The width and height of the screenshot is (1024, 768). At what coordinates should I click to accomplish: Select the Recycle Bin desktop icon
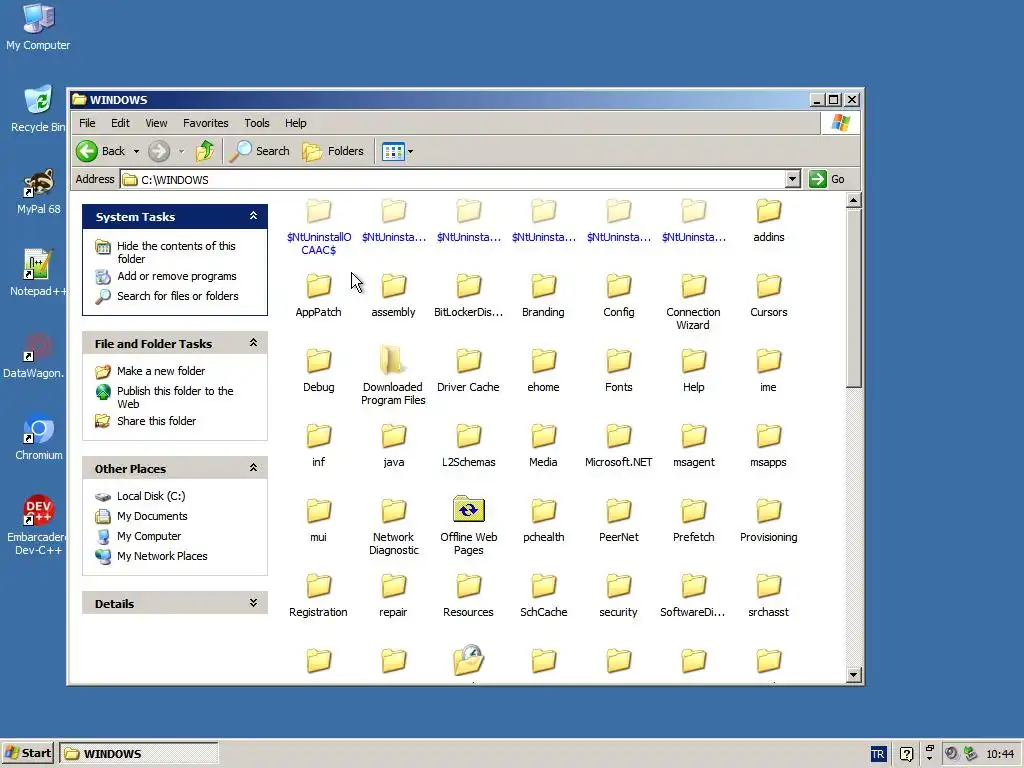(x=38, y=109)
